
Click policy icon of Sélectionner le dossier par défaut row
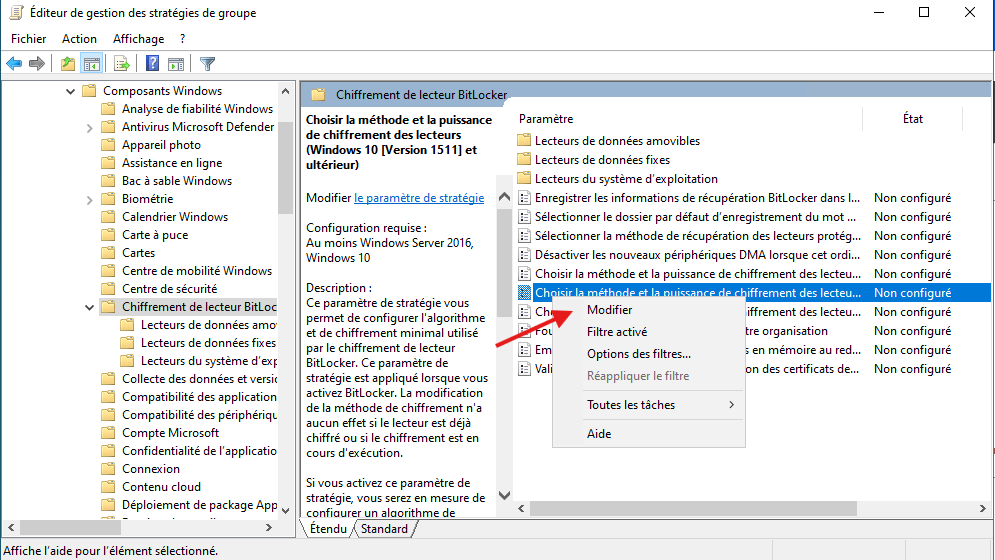pyautogui.click(x=524, y=217)
